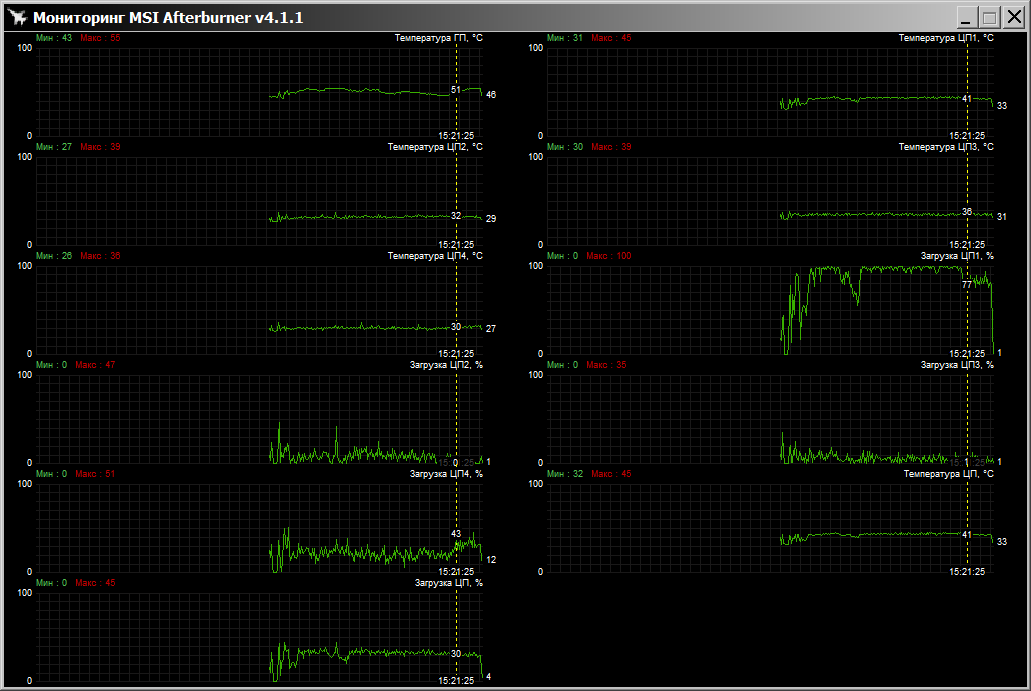The image size is (1031, 691).
Task: Click the Мин 43 value above Температура ГП
Action: click(54, 38)
